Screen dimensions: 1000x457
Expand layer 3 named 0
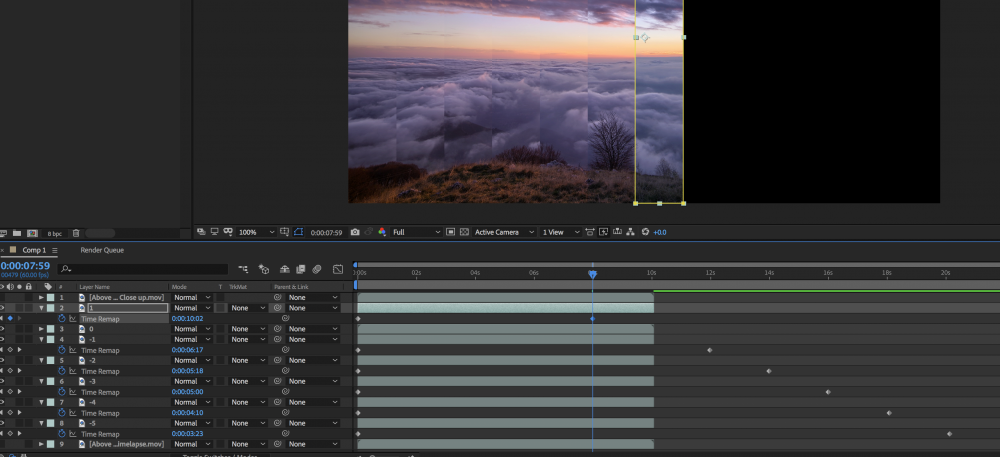point(41,329)
